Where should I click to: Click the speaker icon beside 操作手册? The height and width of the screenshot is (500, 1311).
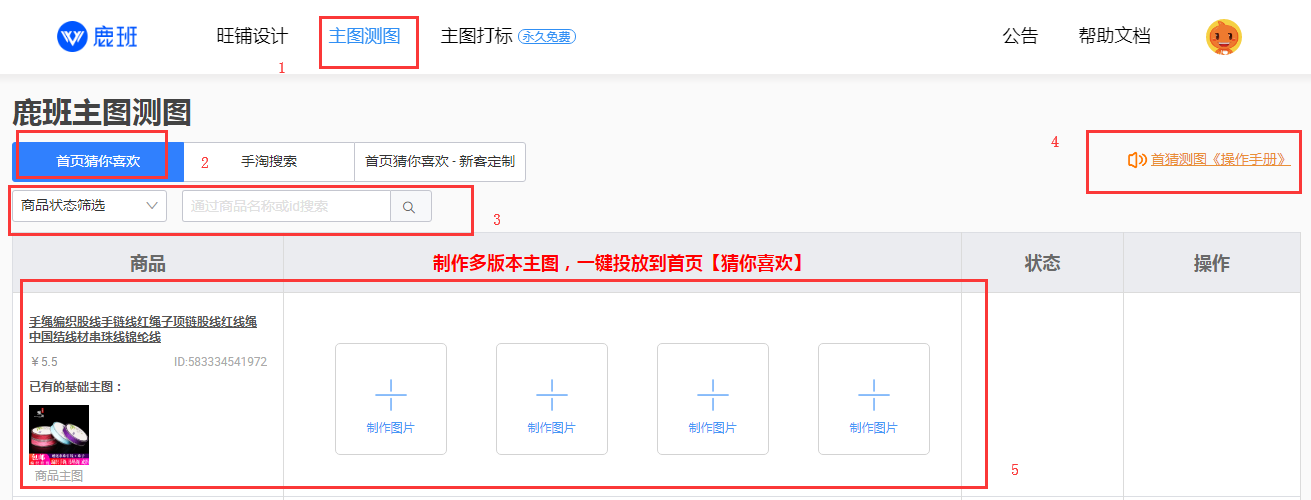pyautogui.click(x=1136, y=160)
